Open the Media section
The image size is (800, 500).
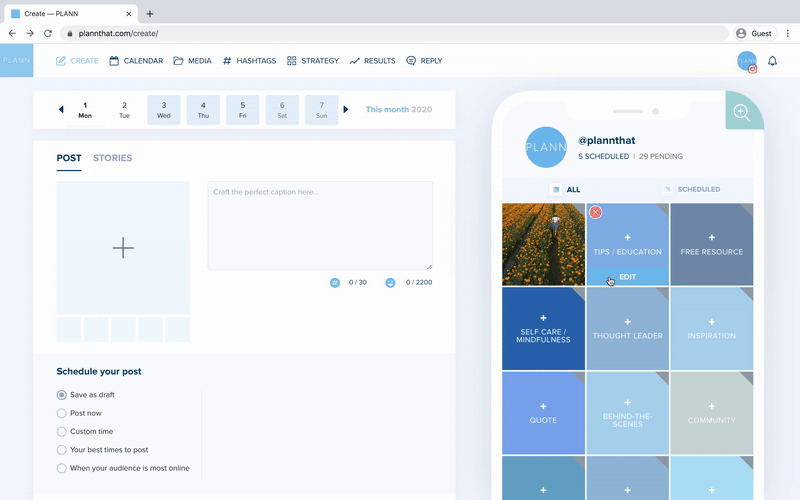[x=192, y=61]
